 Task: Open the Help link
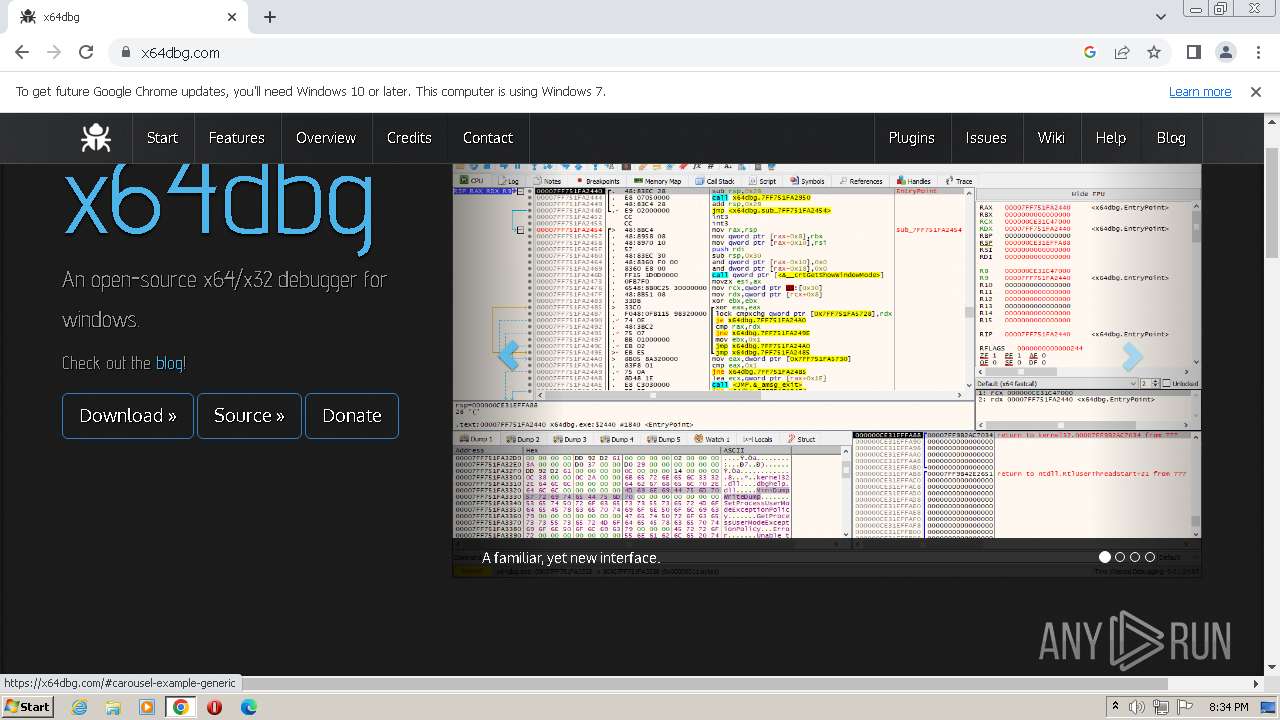tap(1111, 138)
